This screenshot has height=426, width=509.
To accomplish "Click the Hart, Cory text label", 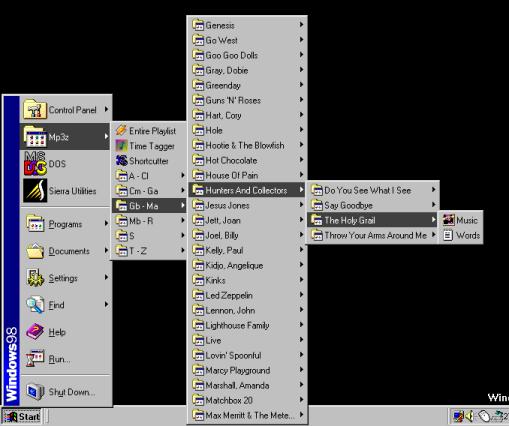I will [x=223, y=115].
